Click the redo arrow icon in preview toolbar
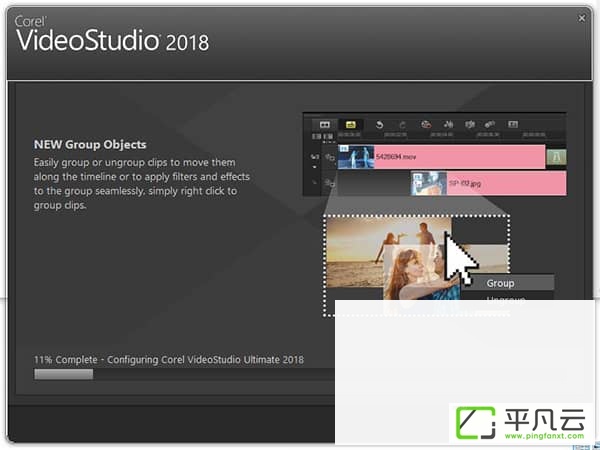 (402, 125)
